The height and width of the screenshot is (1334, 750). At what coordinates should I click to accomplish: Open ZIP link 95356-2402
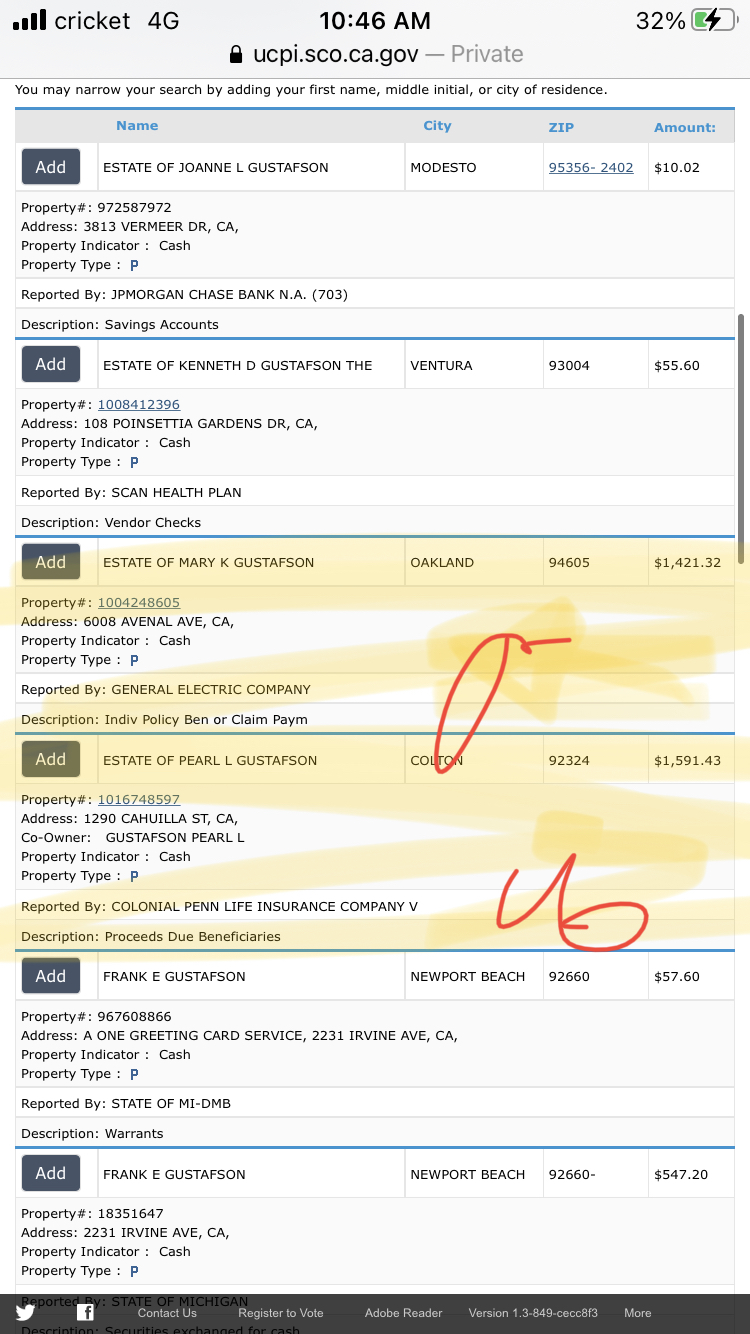(591, 167)
